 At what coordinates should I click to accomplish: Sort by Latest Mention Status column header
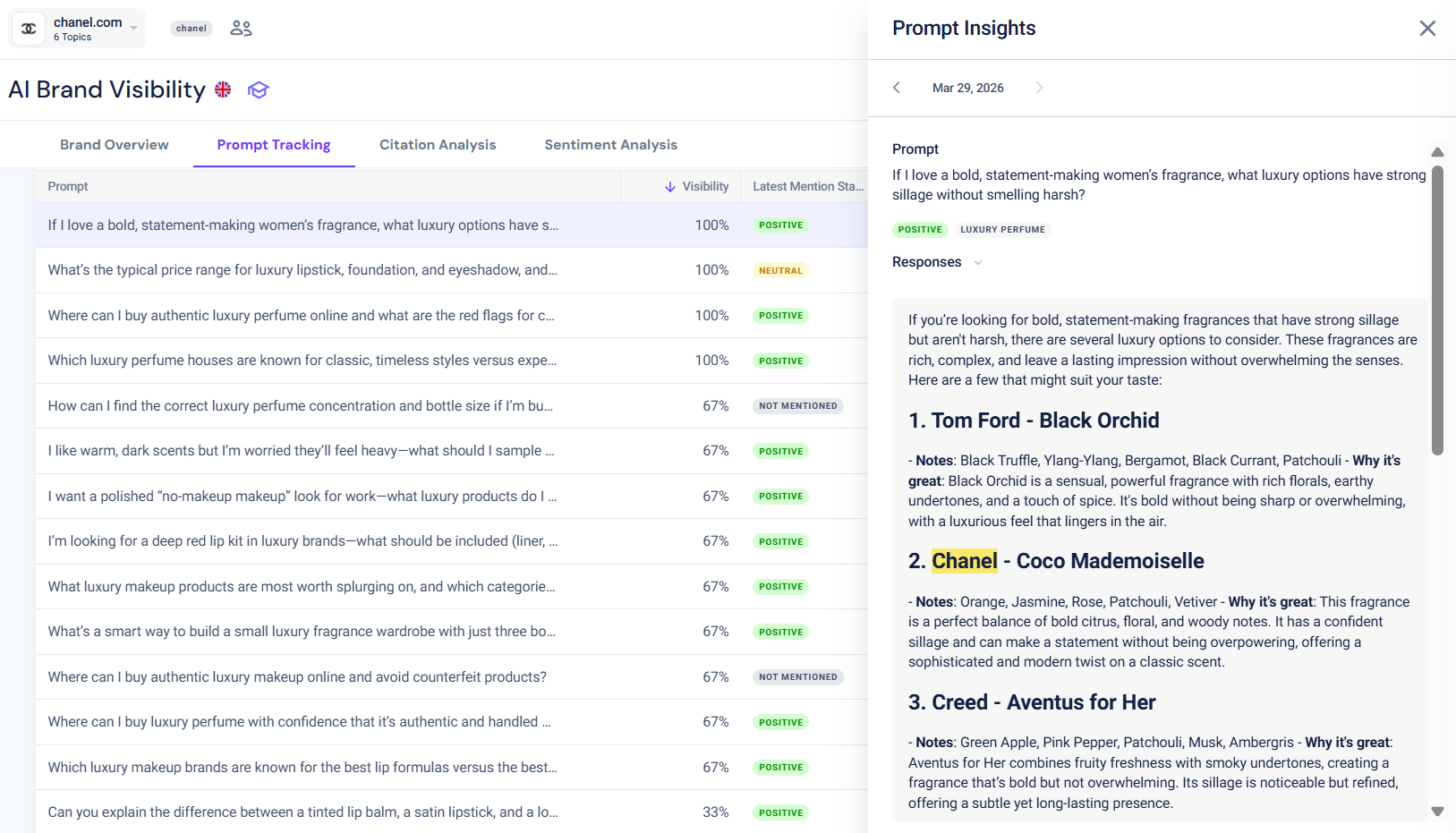click(808, 186)
